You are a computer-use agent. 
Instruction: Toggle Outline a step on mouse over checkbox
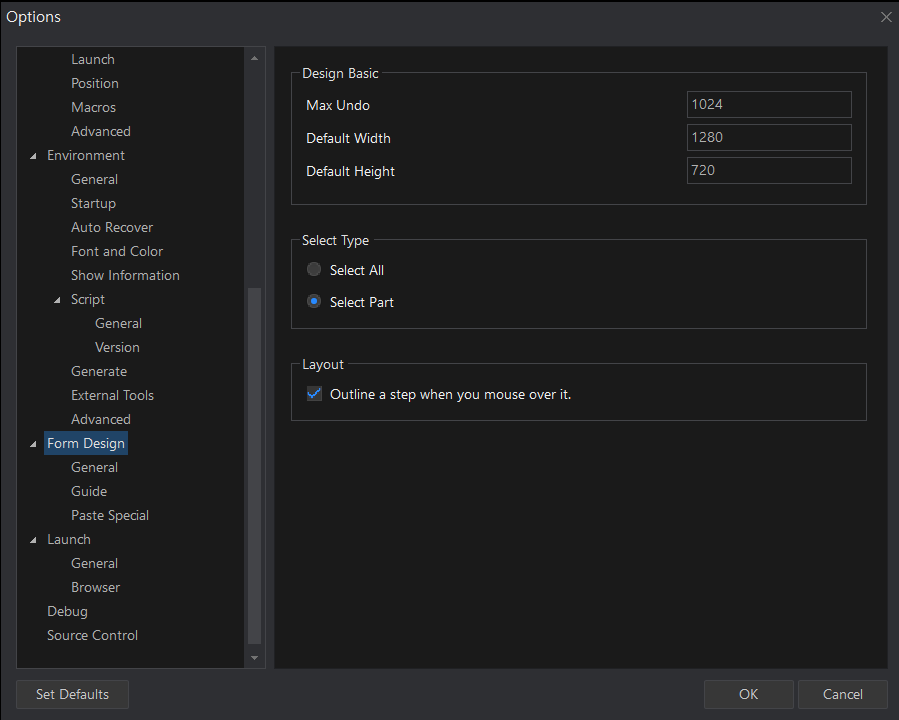click(314, 394)
